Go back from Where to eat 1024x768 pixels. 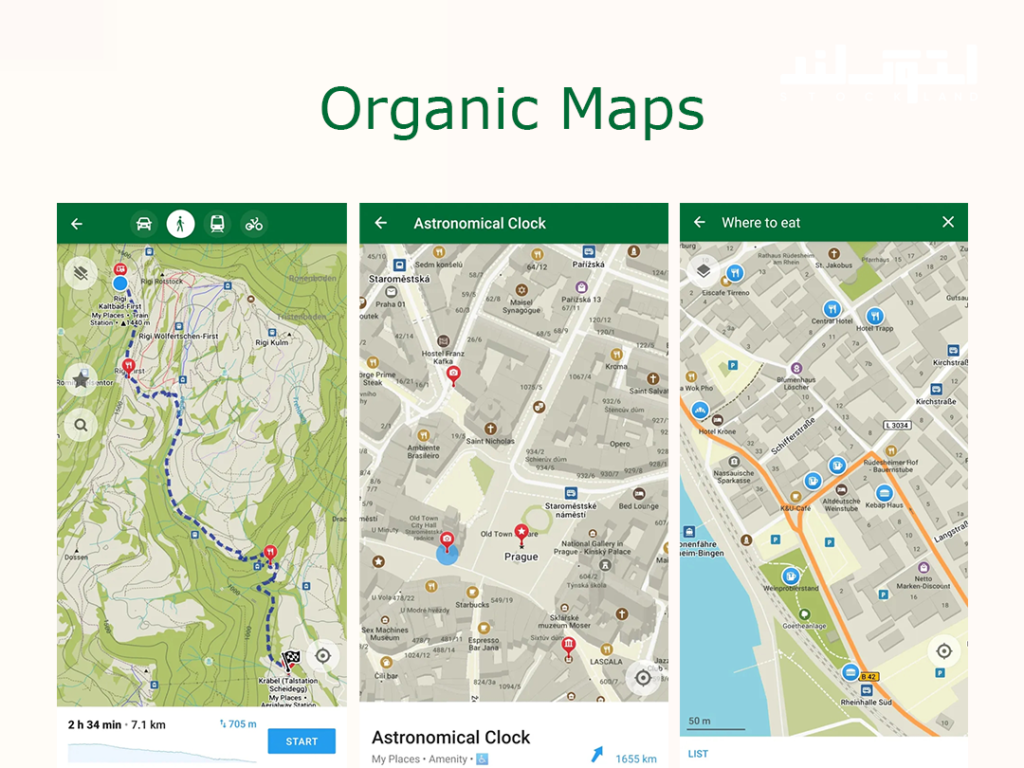point(699,223)
